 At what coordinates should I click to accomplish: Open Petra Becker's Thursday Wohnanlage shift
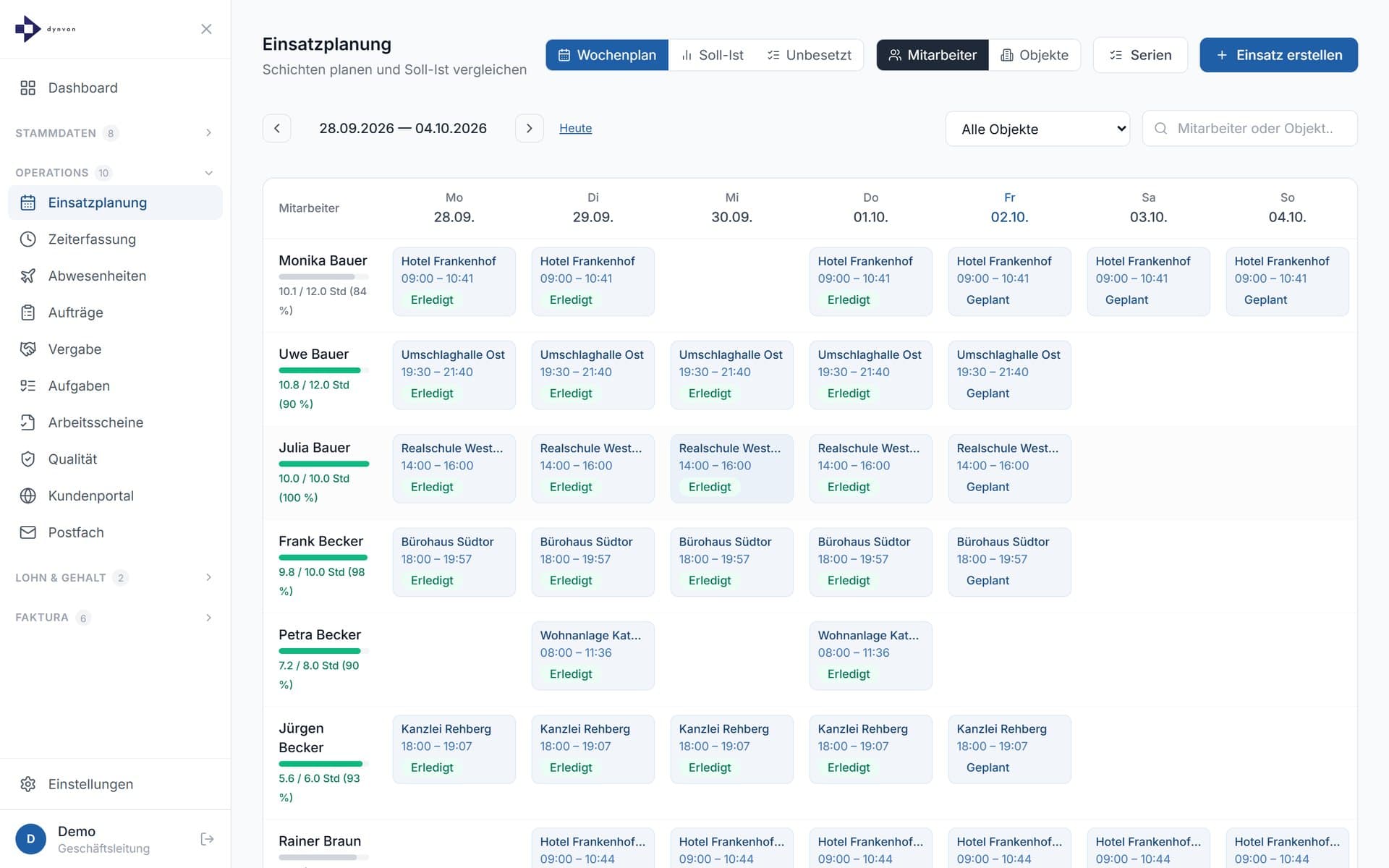[x=870, y=655]
